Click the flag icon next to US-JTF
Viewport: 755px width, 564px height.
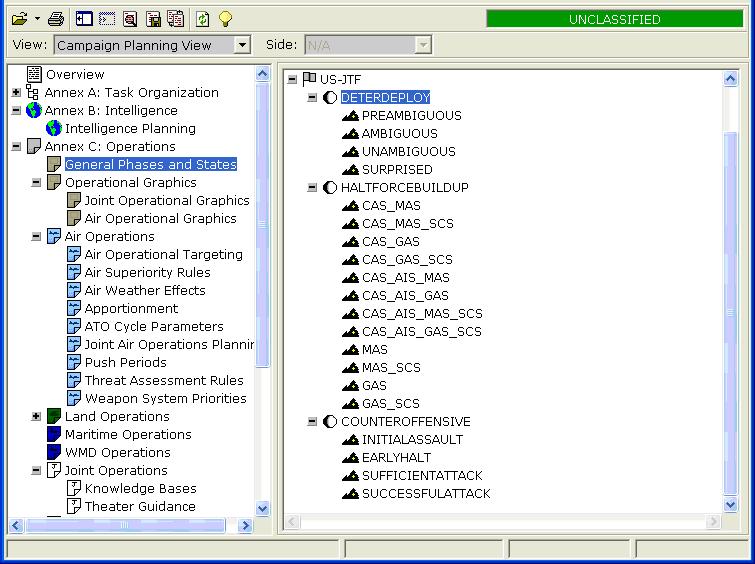pos(309,79)
